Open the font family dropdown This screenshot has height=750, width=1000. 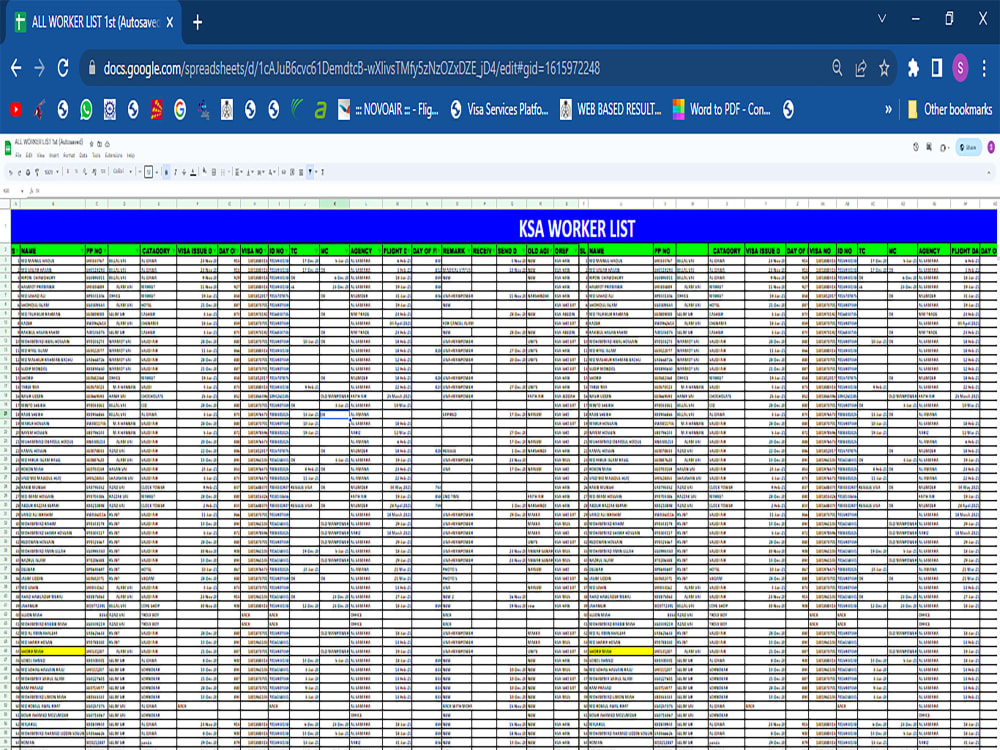point(122,172)
